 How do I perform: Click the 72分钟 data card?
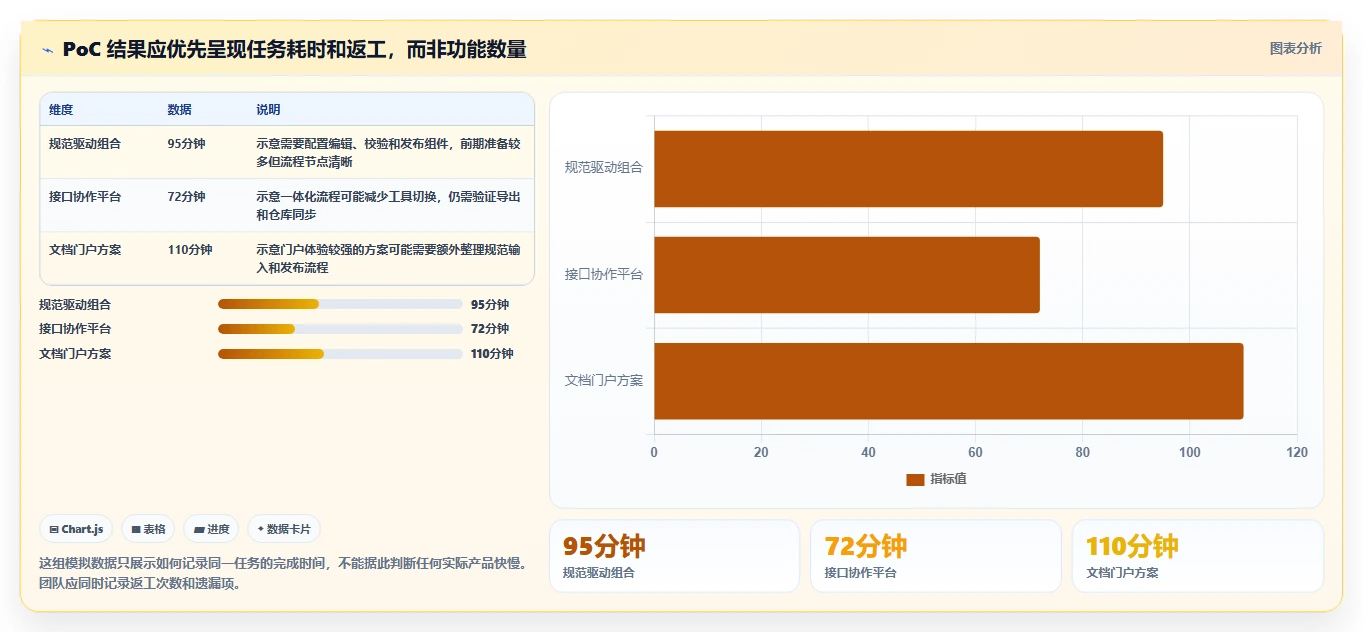coord(936,556)
